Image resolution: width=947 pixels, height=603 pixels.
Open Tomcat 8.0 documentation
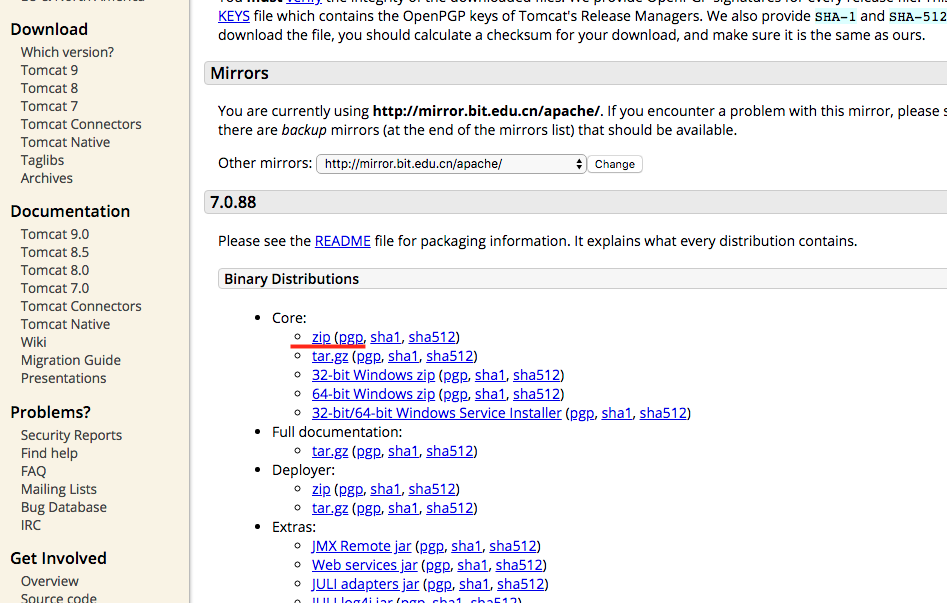point(55,270)
